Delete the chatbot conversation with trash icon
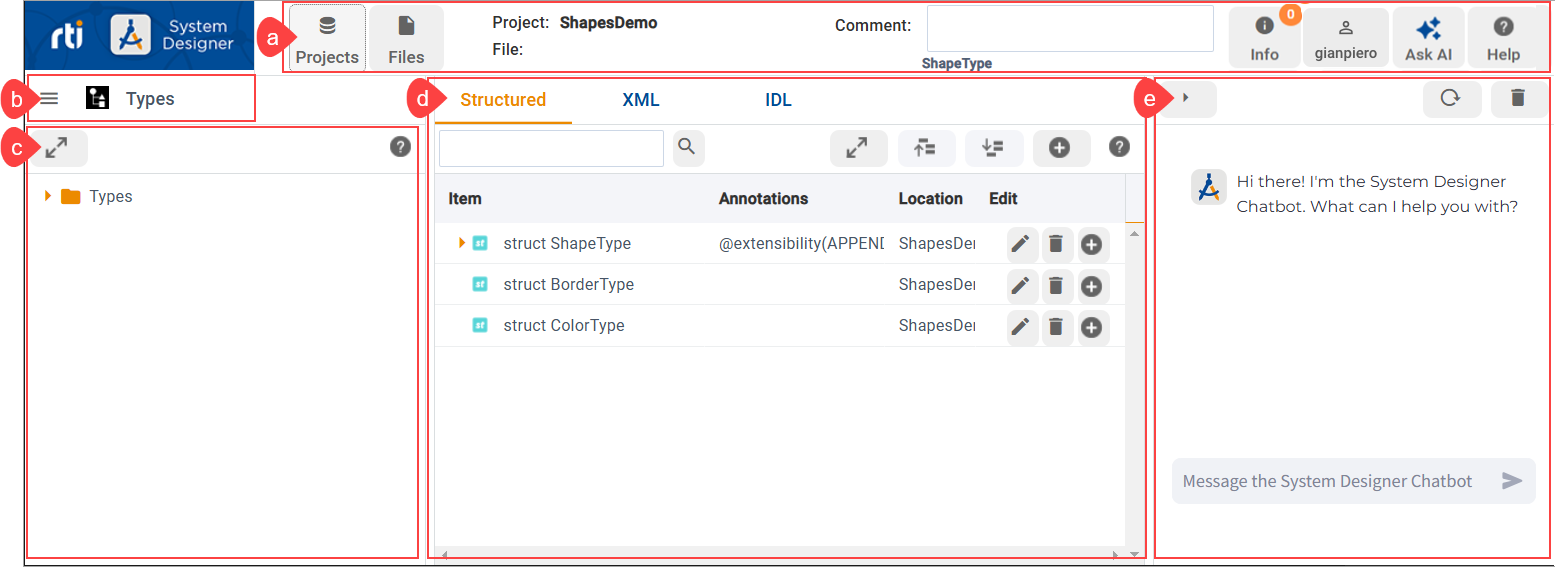This screenshot has height=567, width=1555. coord(1517,99)
